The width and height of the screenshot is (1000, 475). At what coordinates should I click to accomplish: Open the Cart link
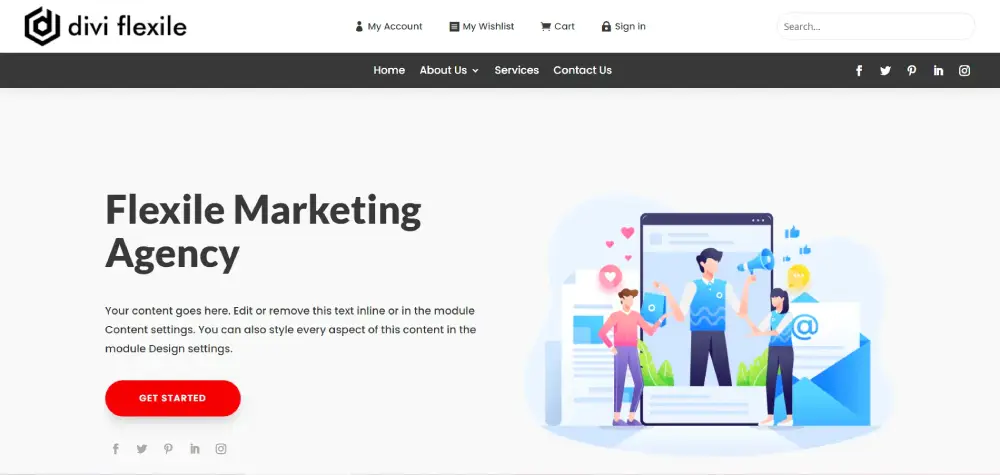click(557, 26)
